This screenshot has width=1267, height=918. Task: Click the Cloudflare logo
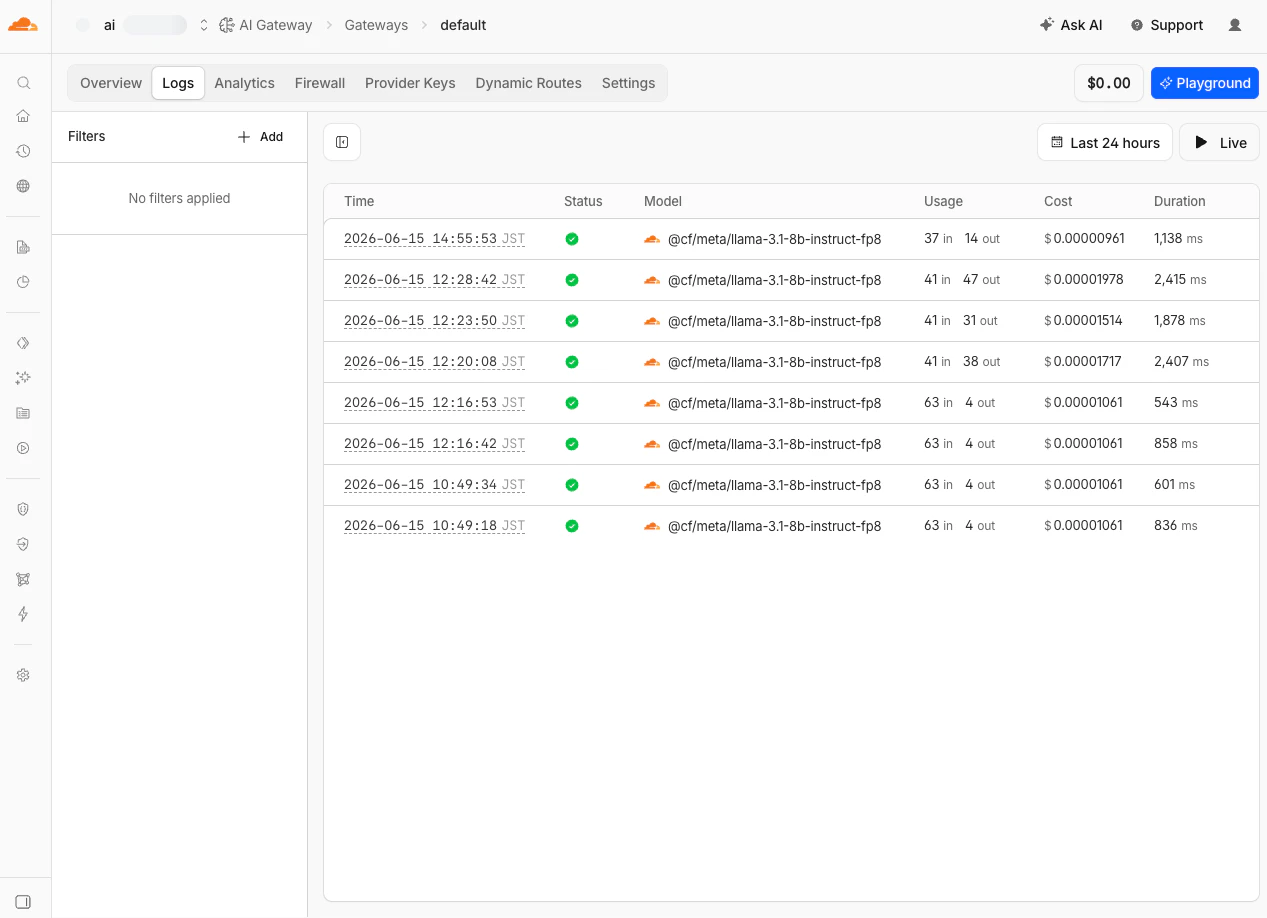point(23,25)
